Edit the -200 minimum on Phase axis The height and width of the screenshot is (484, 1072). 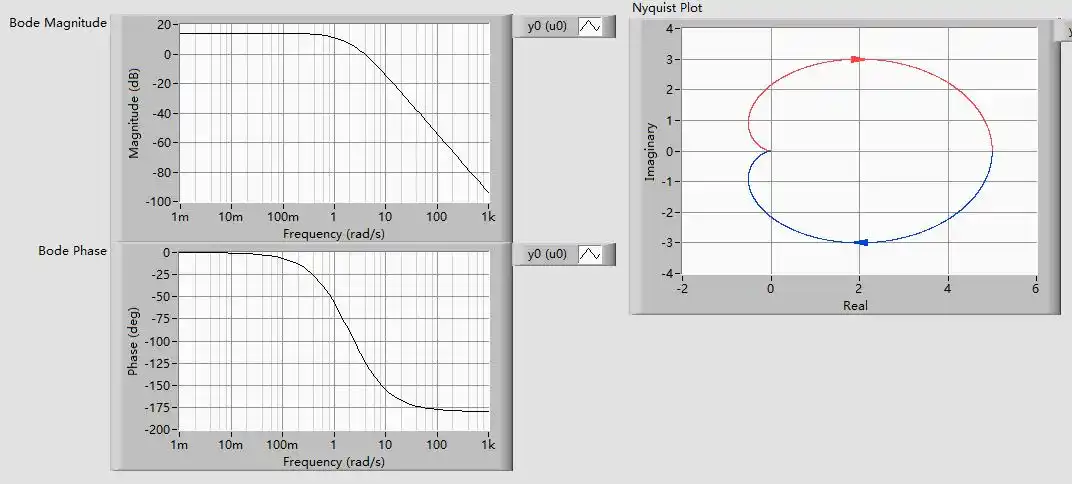click(159, 429)
